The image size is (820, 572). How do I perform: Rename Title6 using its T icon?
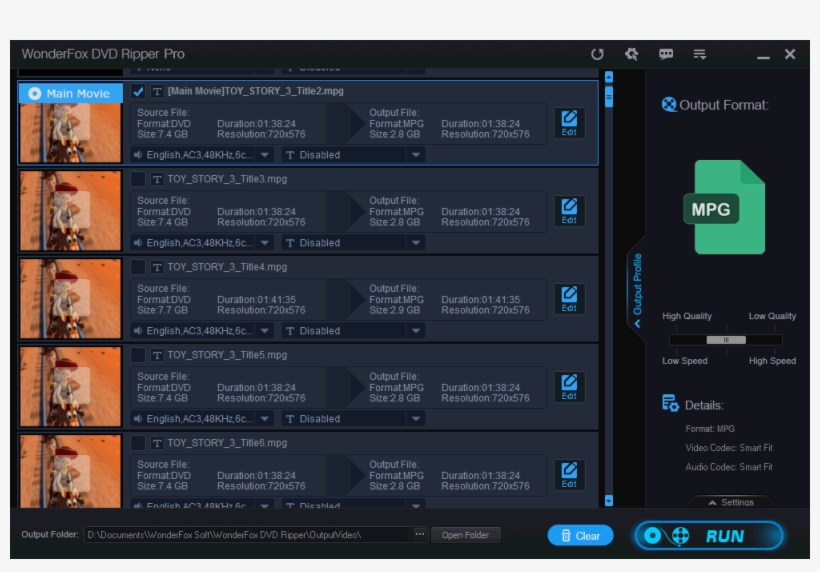click(156, 442)
